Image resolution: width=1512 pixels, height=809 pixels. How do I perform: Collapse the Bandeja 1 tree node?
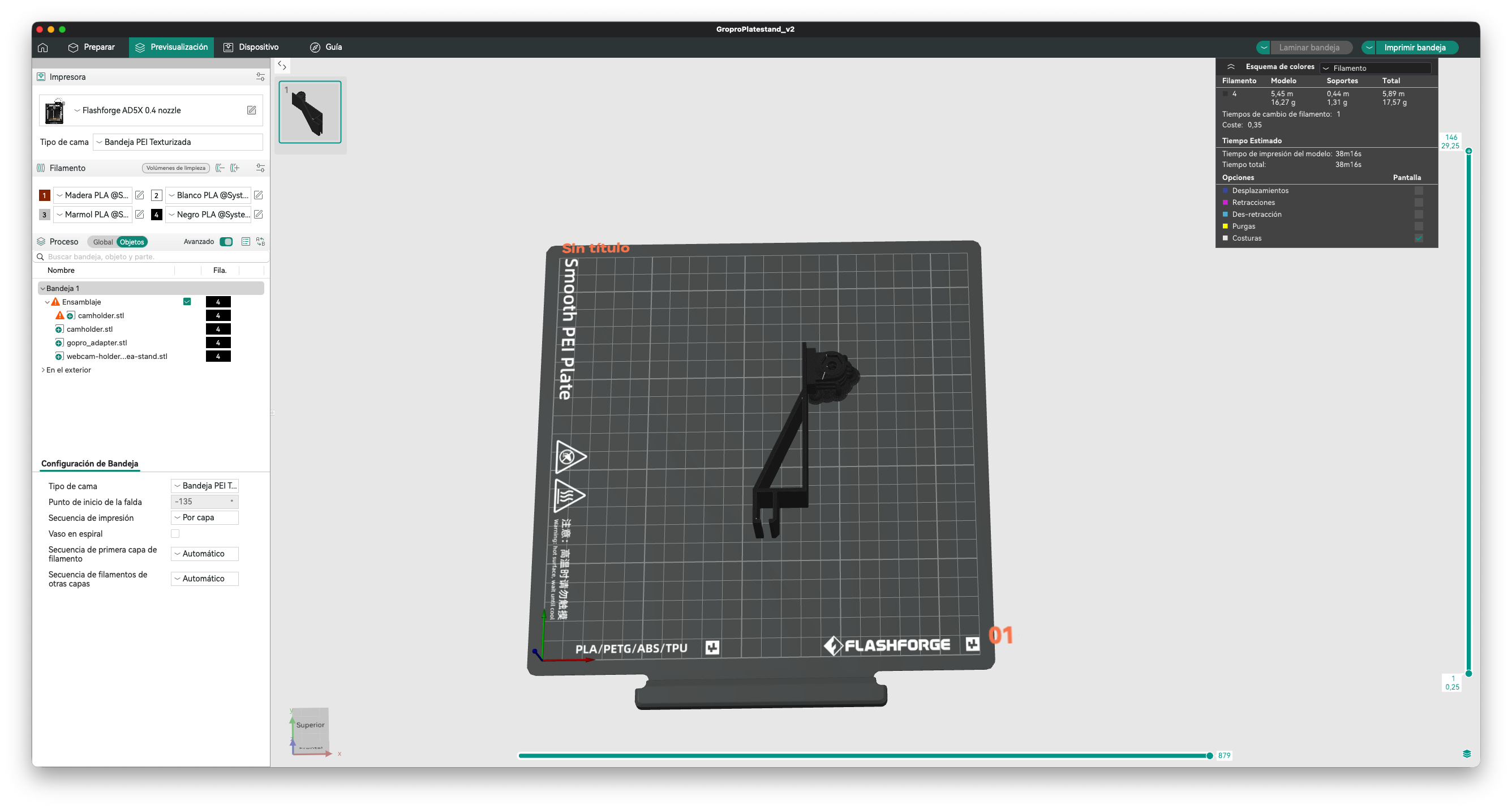(43, 289)
